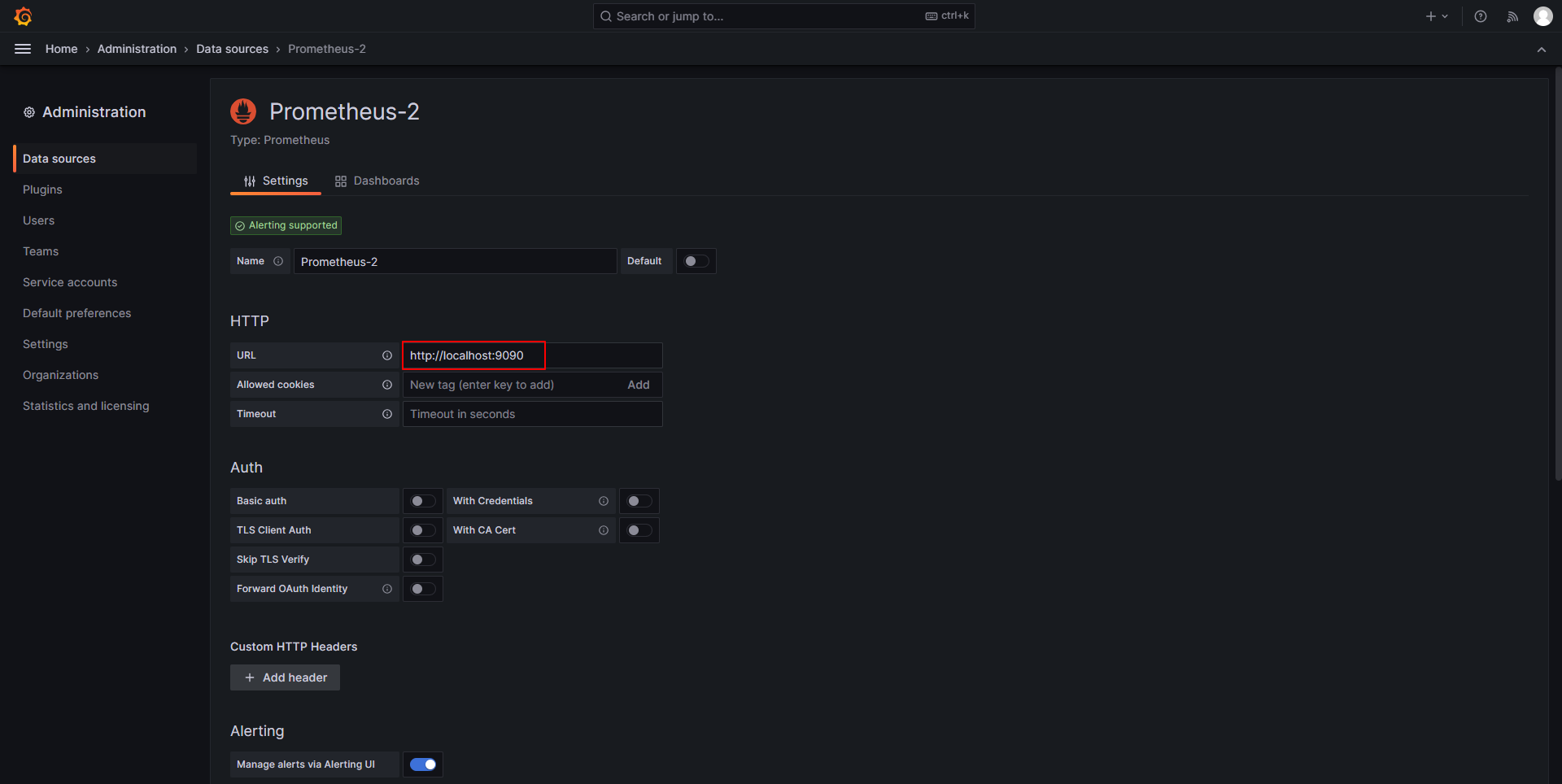Select Data sources in the sidebar
The image size is (1562, 784).
point(105,159)
